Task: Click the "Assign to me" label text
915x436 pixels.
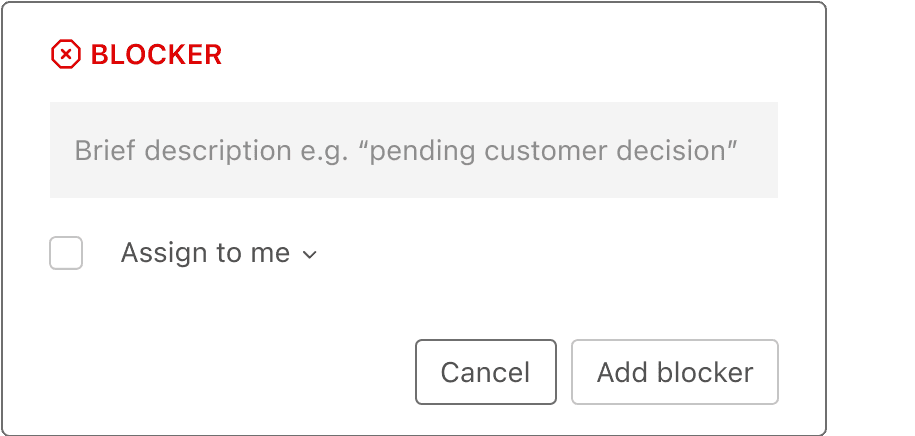Action: (205, 254)
